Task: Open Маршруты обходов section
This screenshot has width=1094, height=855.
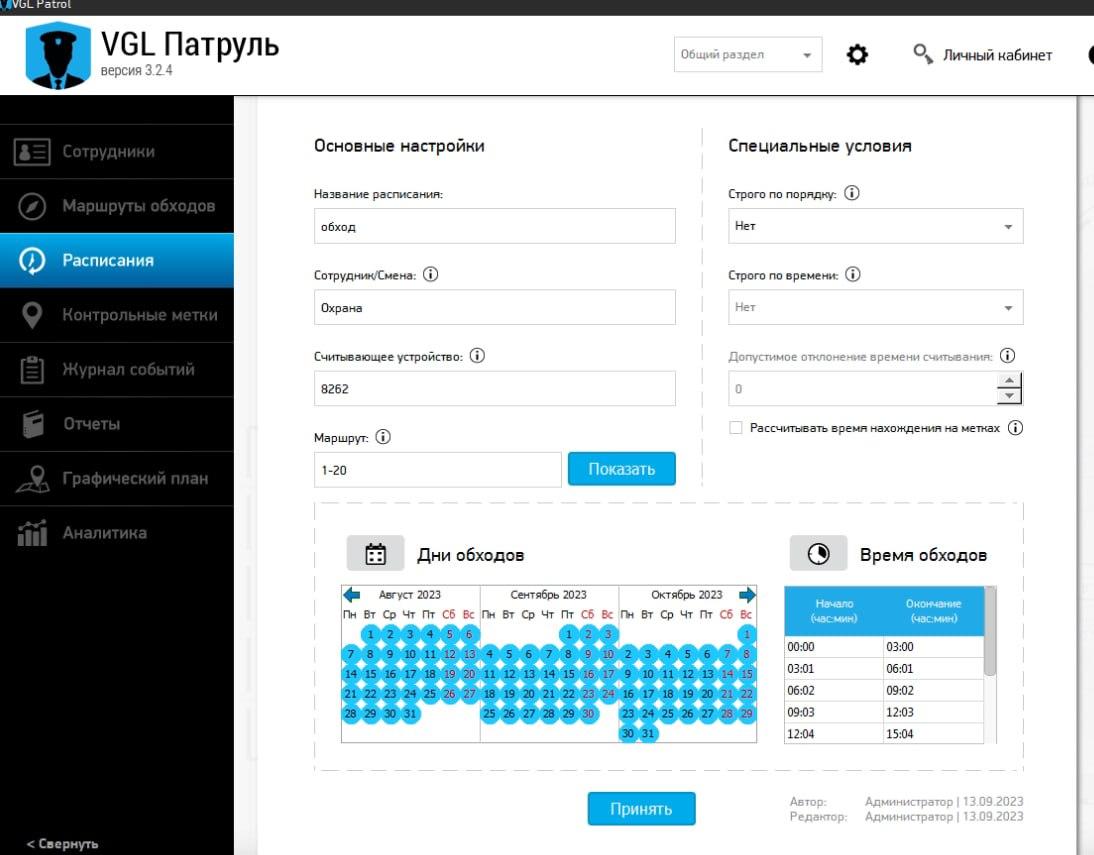Action: (x=117, y=206)
